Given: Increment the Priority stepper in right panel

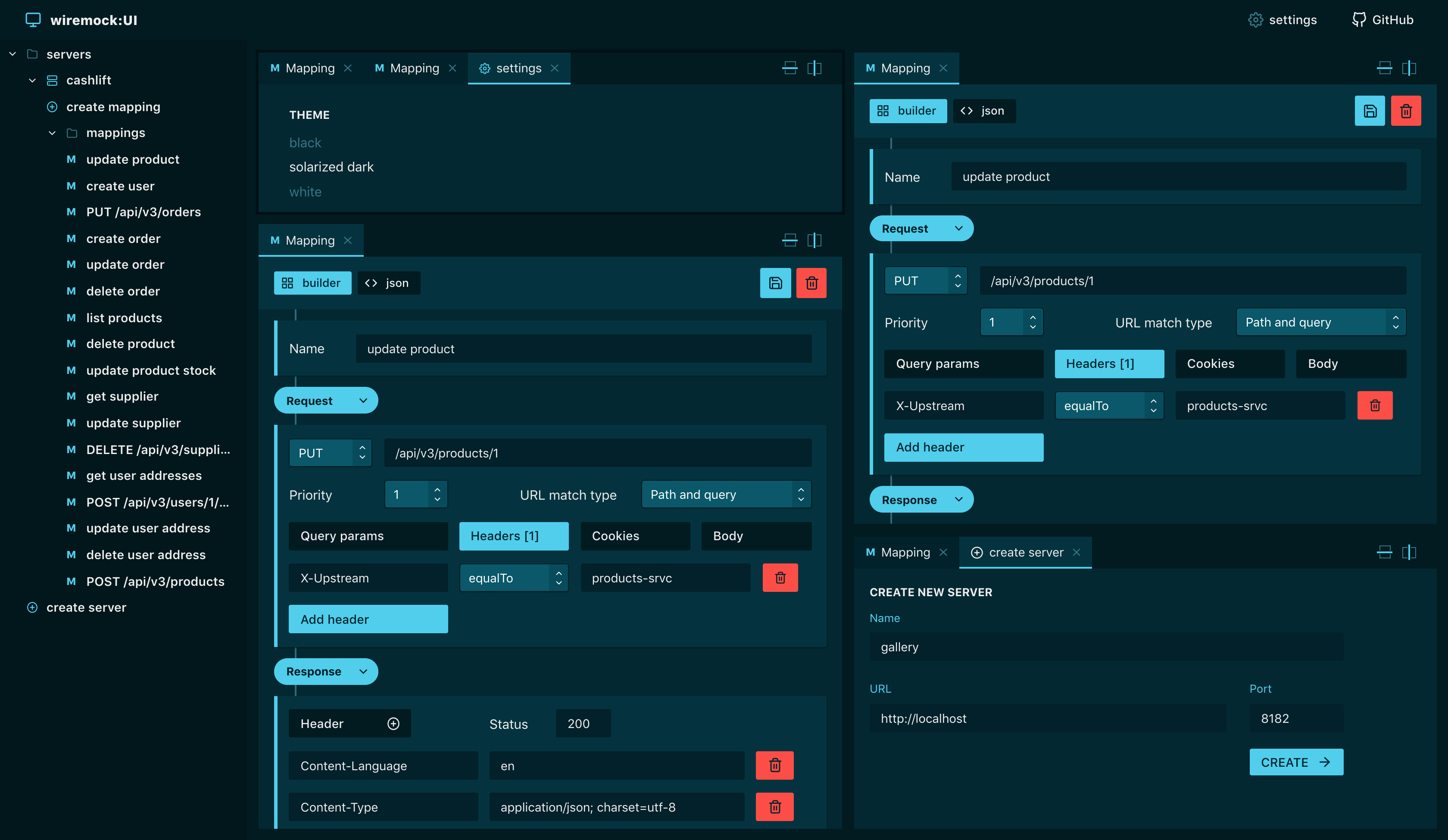Looking at the screenshot, I should tap(1033, 317).
